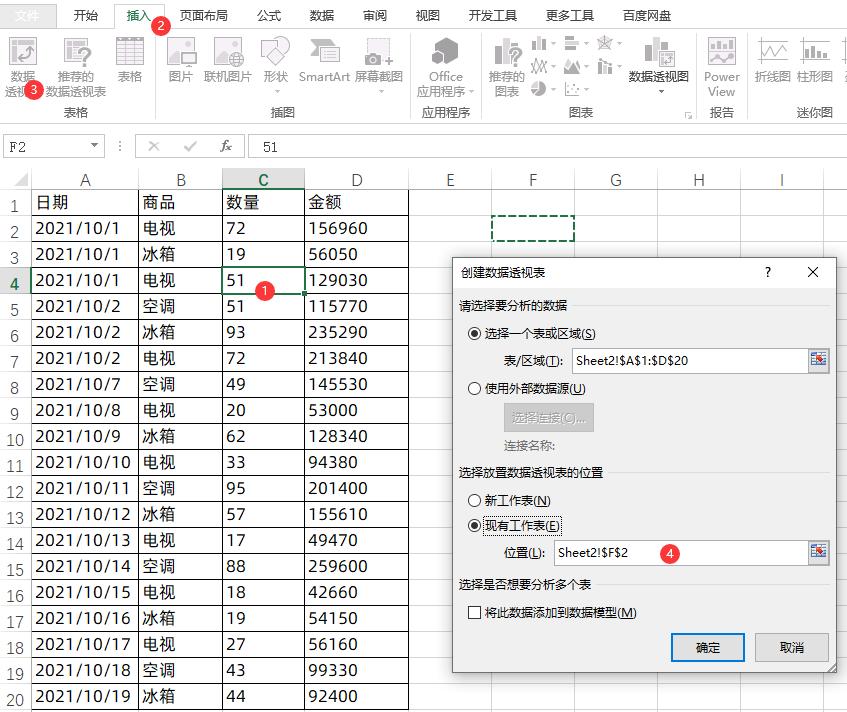Cancel the dialog via 取消
Viewport: 847px width, 712px height.
coord(794,647)
